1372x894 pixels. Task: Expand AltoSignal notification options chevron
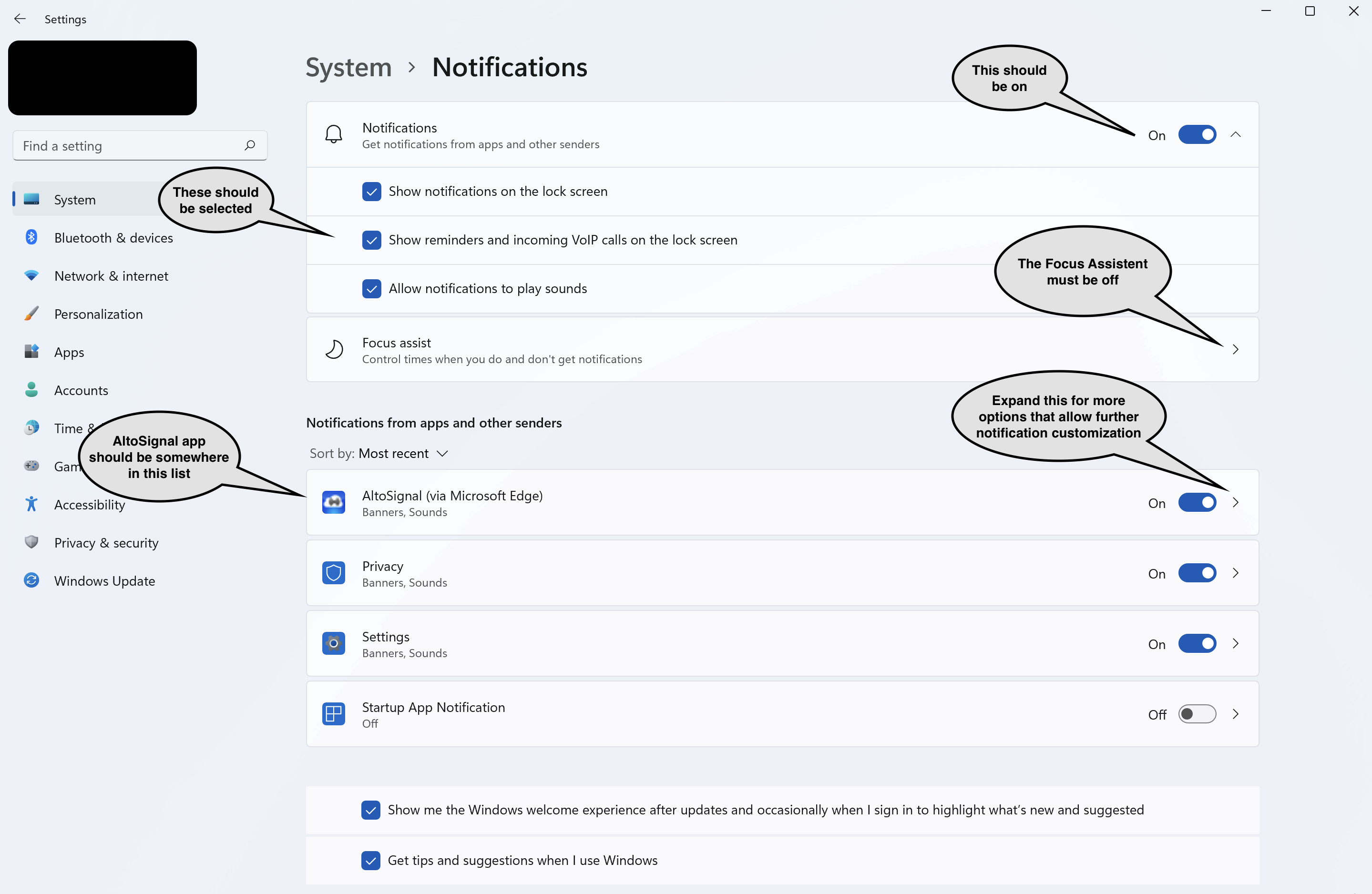click(x=1235, y=502)
